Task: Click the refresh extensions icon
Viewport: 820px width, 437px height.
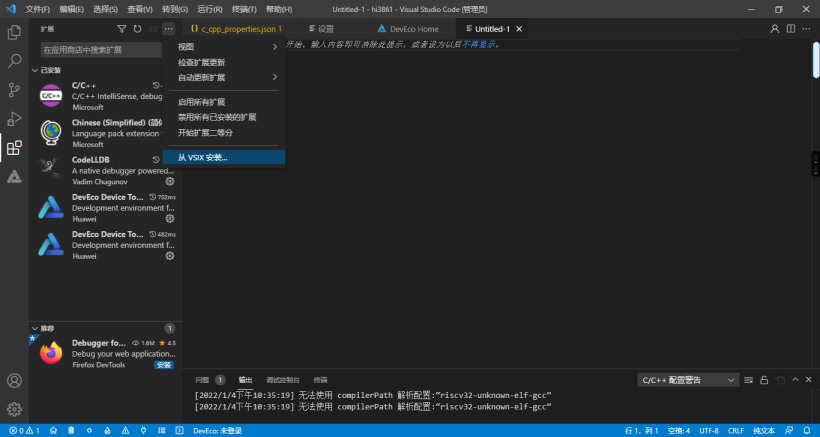Action: point(137,29)
